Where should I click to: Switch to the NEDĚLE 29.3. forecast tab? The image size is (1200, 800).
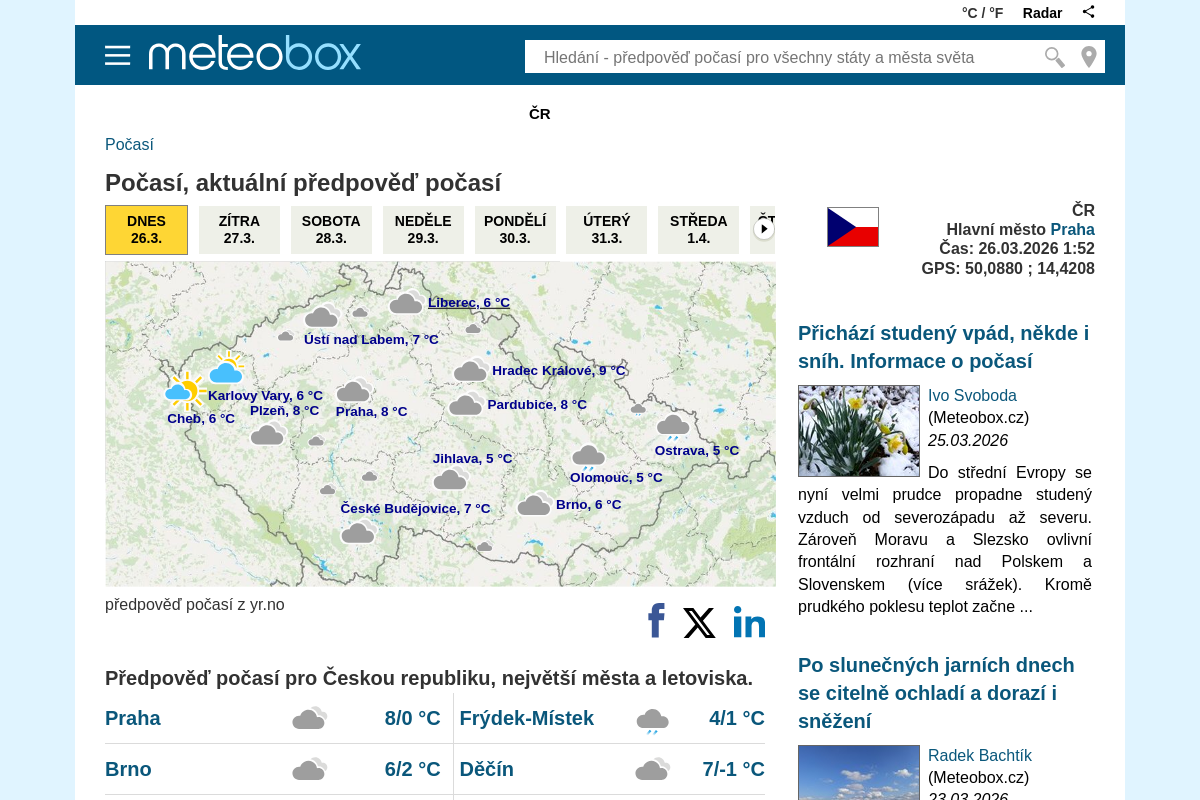[423, 229]
